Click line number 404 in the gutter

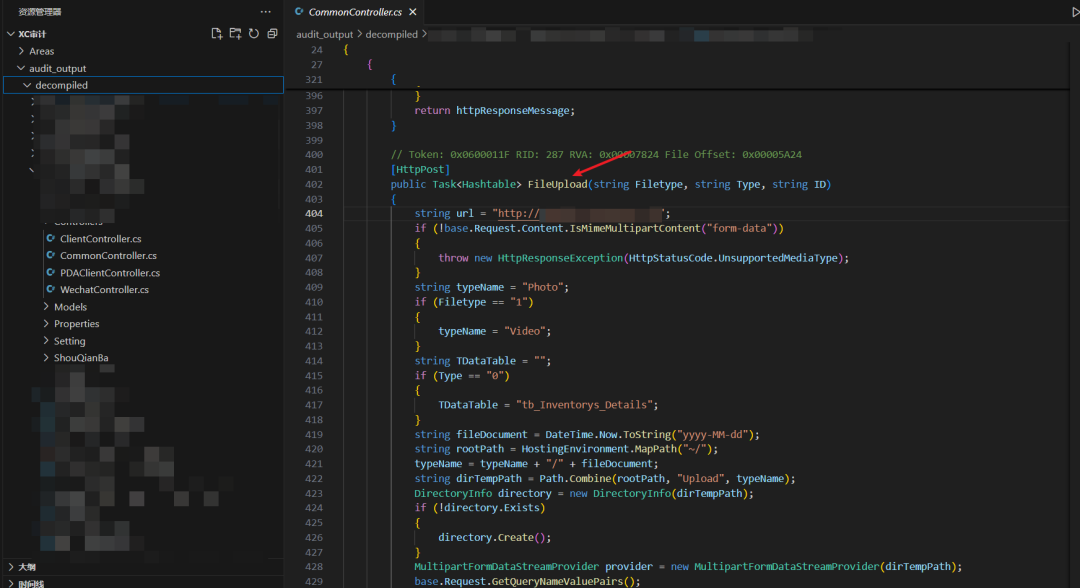click(x=314, y=213)
